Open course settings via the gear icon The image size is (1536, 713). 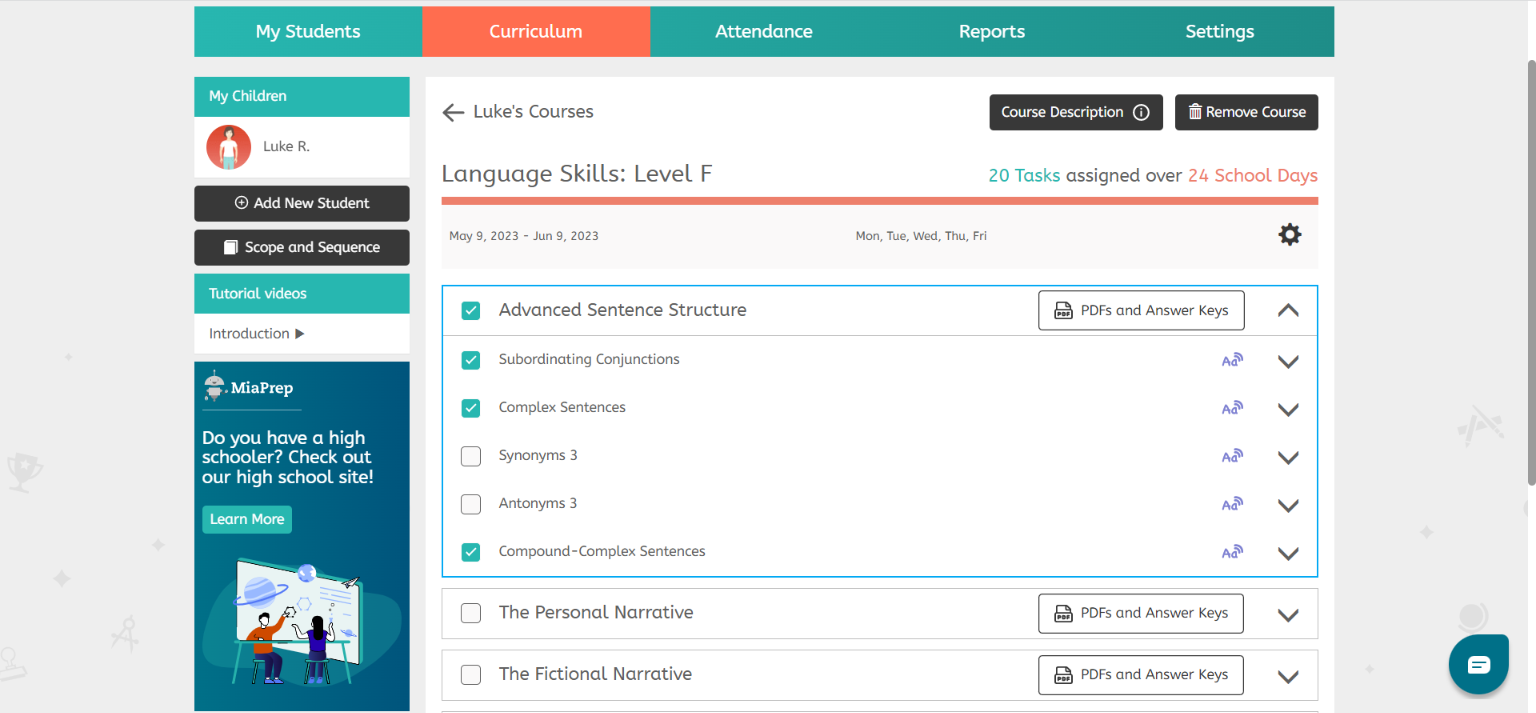1289,234
